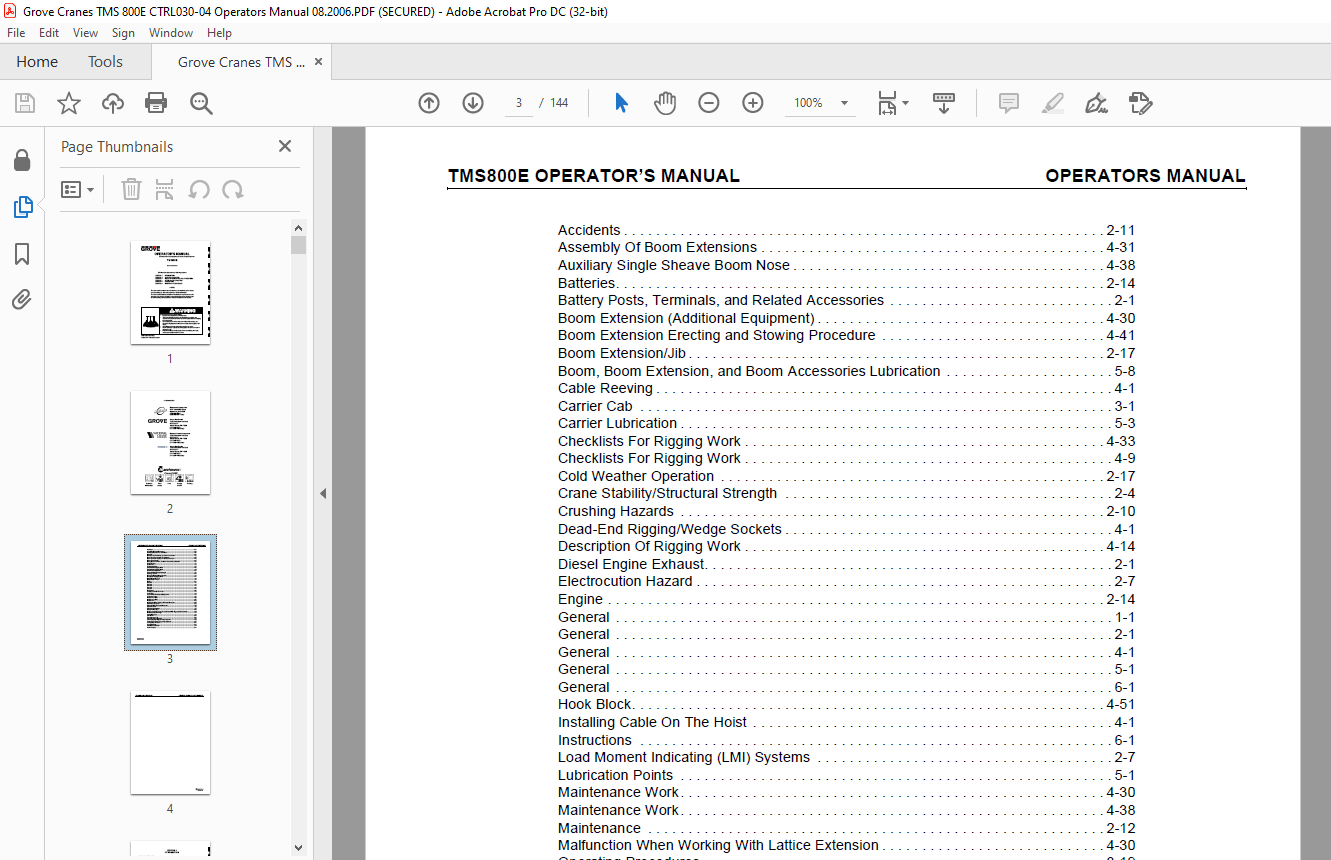
Task: Open the File menu
Action: tap(16, 33)
